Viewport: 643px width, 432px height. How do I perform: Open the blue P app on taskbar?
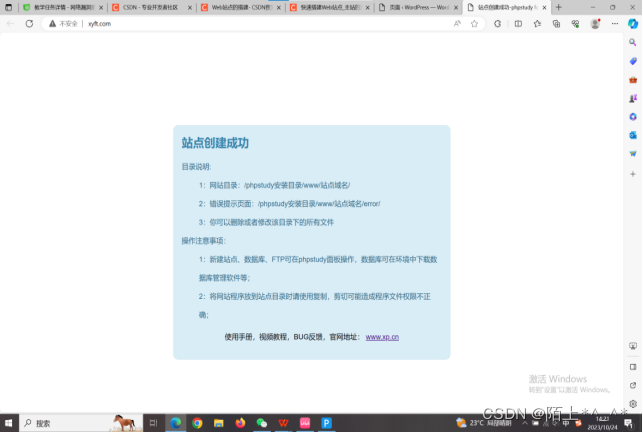point(326,423)
